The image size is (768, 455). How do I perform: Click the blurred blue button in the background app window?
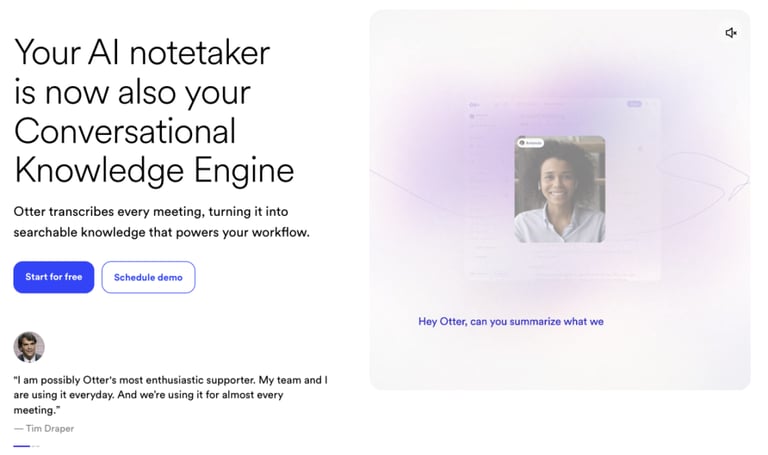[x=634, y=104]
